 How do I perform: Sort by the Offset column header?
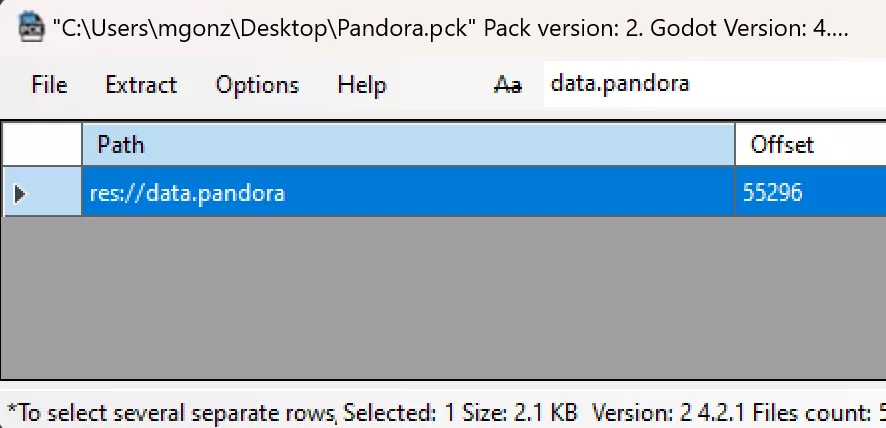click(811, 145)
